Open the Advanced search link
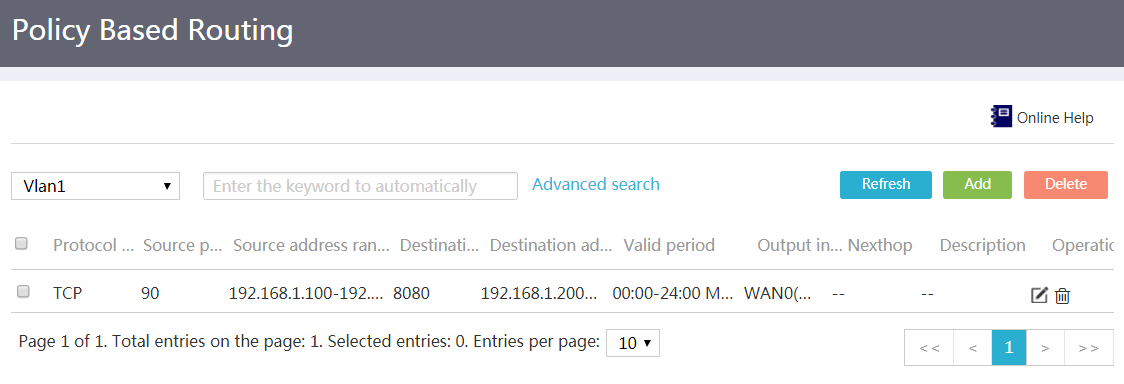The height and width of the screenshot is (384, 1124). [x=596, y=184]
